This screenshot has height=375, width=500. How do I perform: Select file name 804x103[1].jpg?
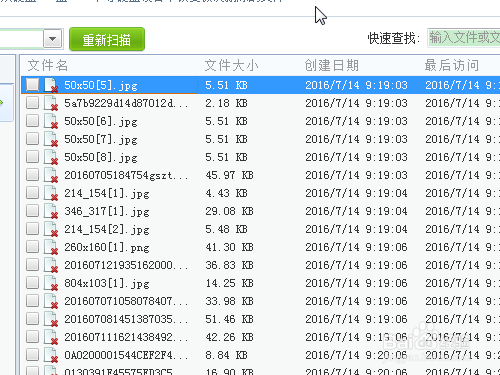[107, 283]
